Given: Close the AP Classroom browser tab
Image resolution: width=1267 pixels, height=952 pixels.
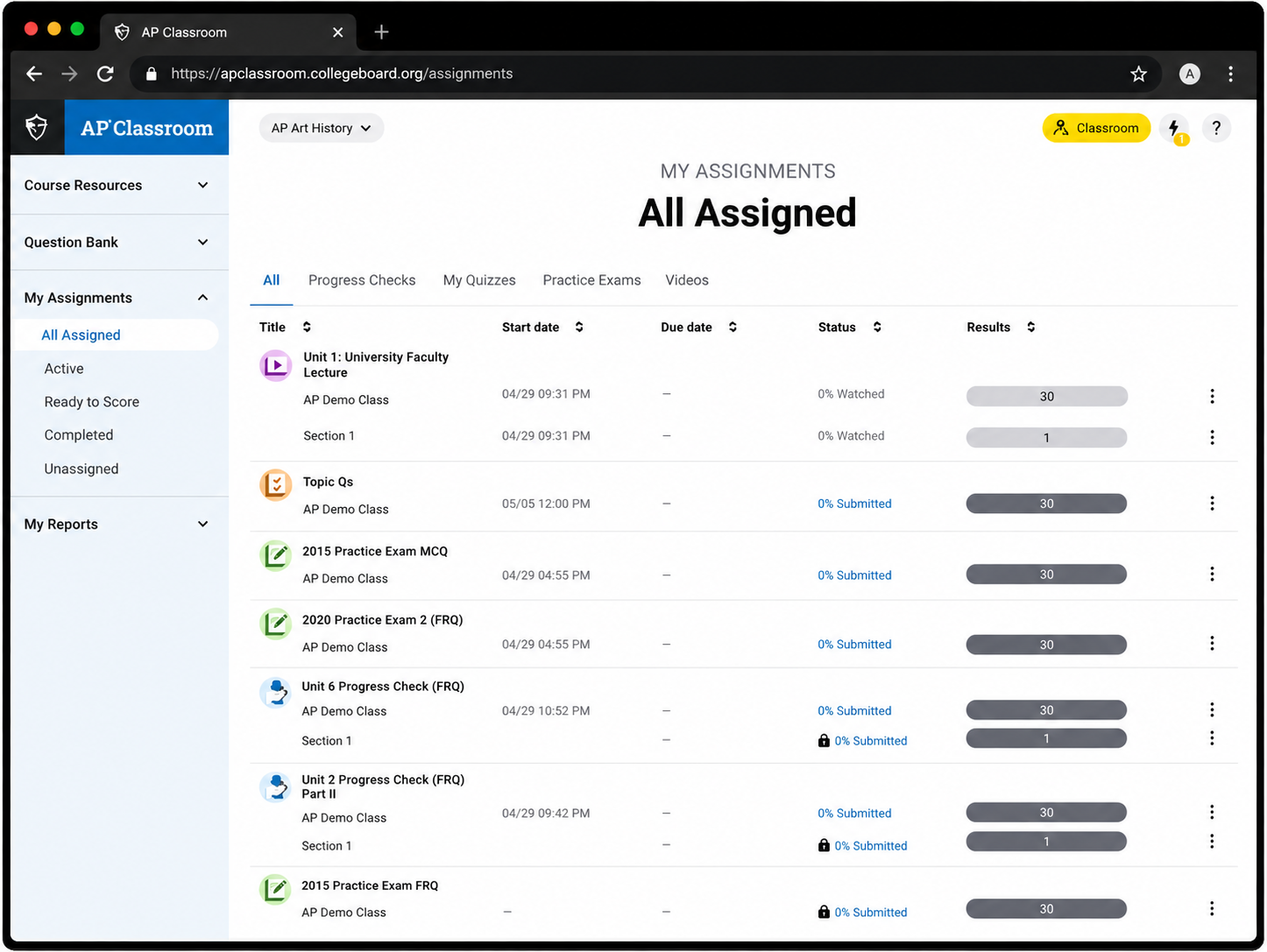Looking at the screenshot, I should (x=338, y=32).
